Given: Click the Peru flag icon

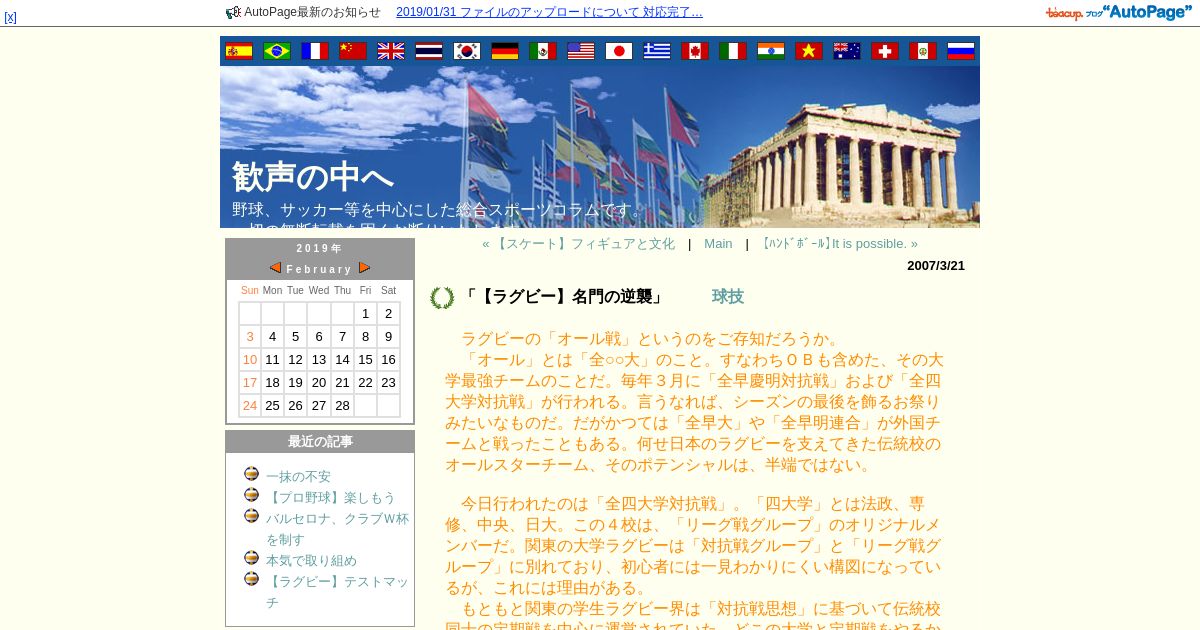Looking at the screenshot, I should 923,51.
